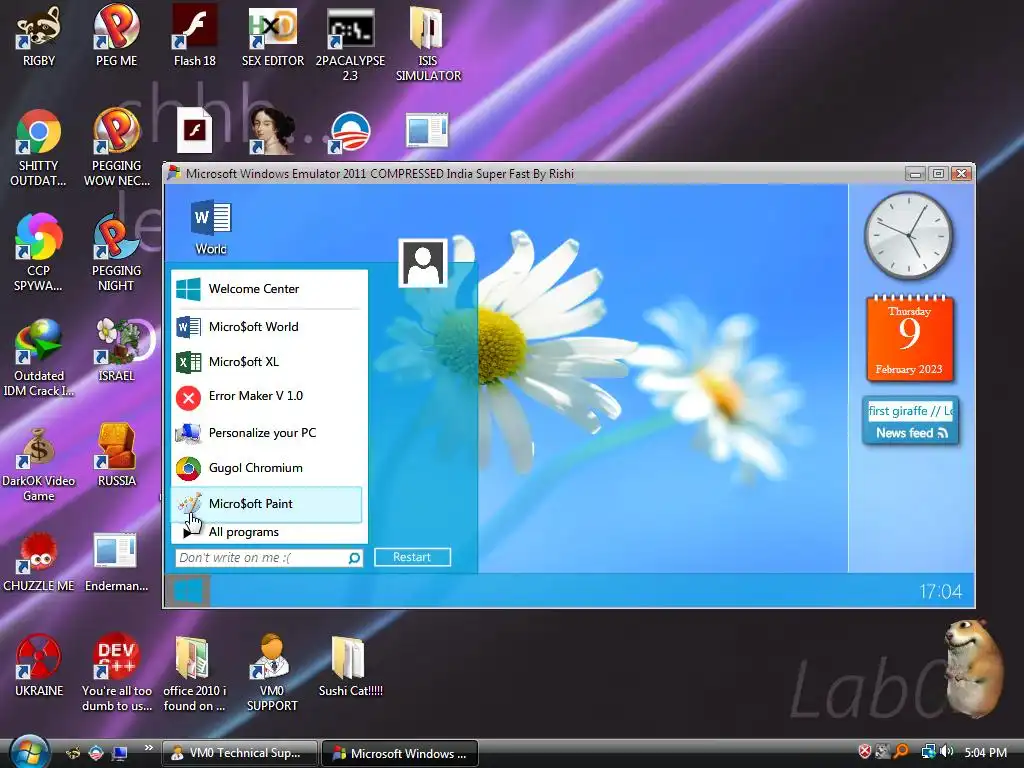1024x768 pixels.
Task: Switch to VM0 Technical Sup... taskbar button
Action: [x=239, y=753]
